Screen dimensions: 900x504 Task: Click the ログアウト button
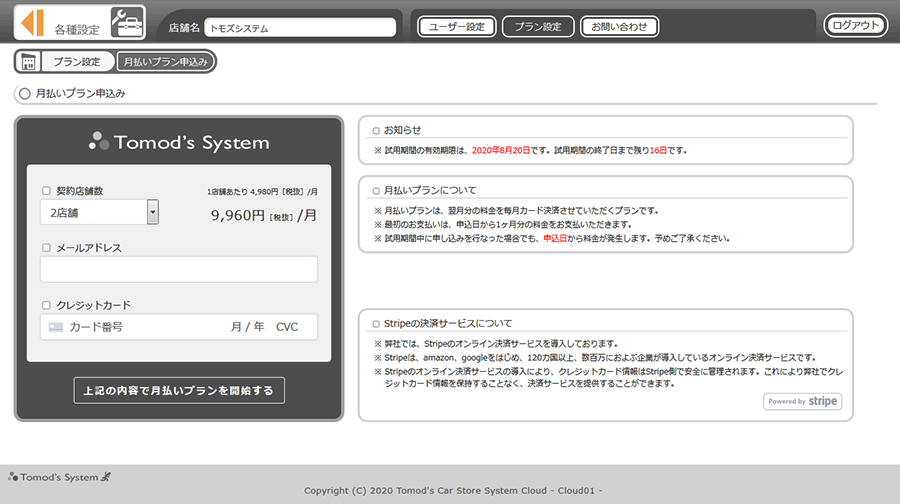tap(856, 25)
